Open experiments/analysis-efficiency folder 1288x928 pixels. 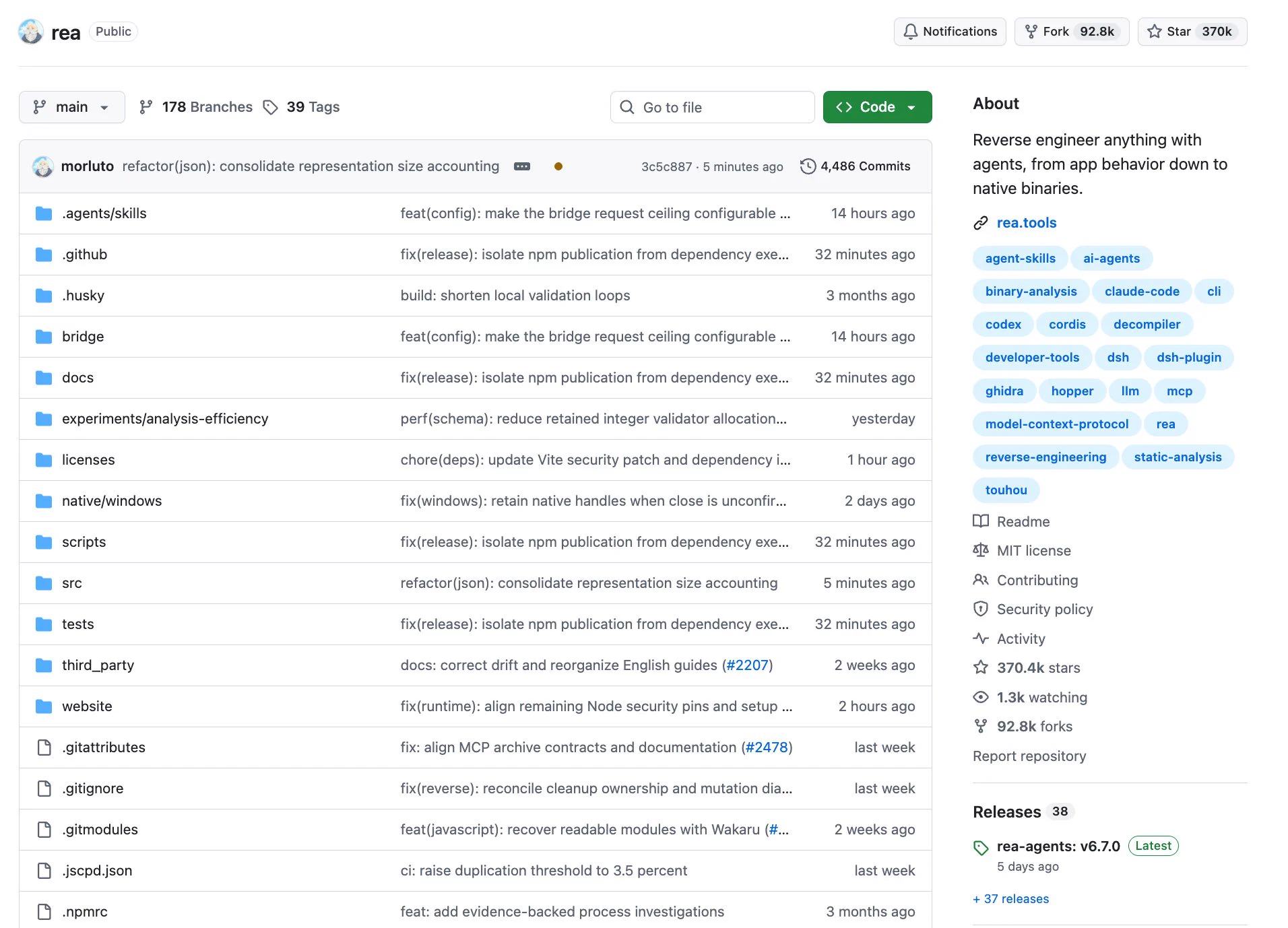pos(165,419)
